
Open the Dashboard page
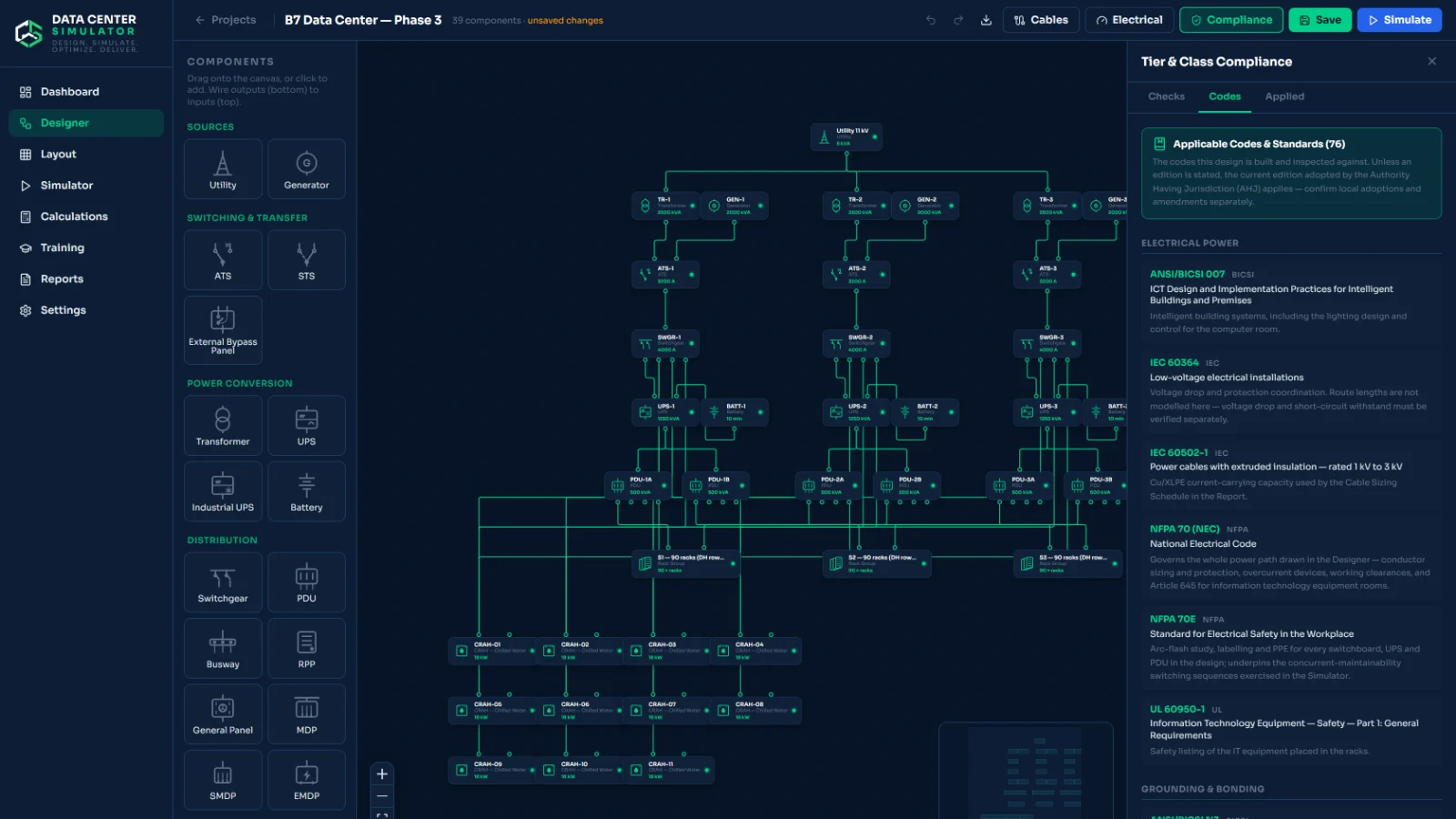[x=86, y=92]
